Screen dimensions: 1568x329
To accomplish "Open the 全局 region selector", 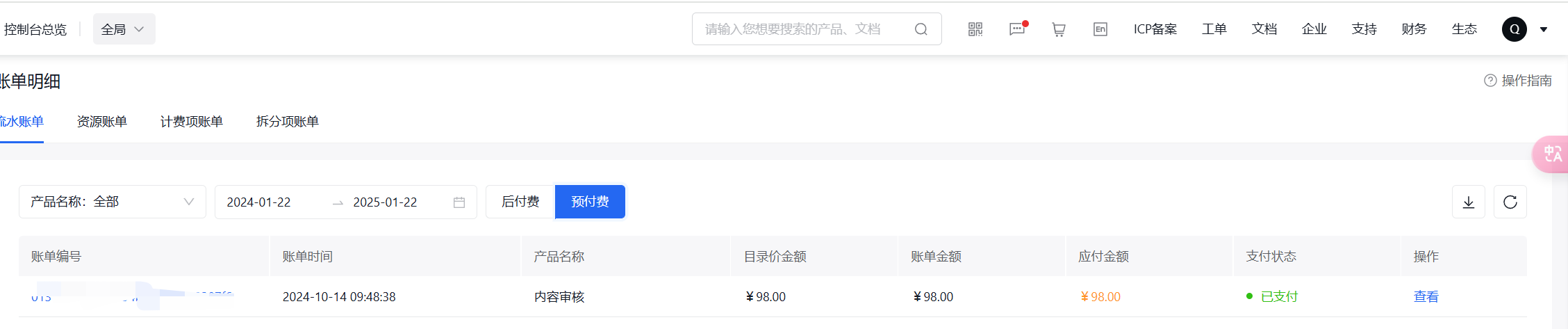I will coord(124,29).
